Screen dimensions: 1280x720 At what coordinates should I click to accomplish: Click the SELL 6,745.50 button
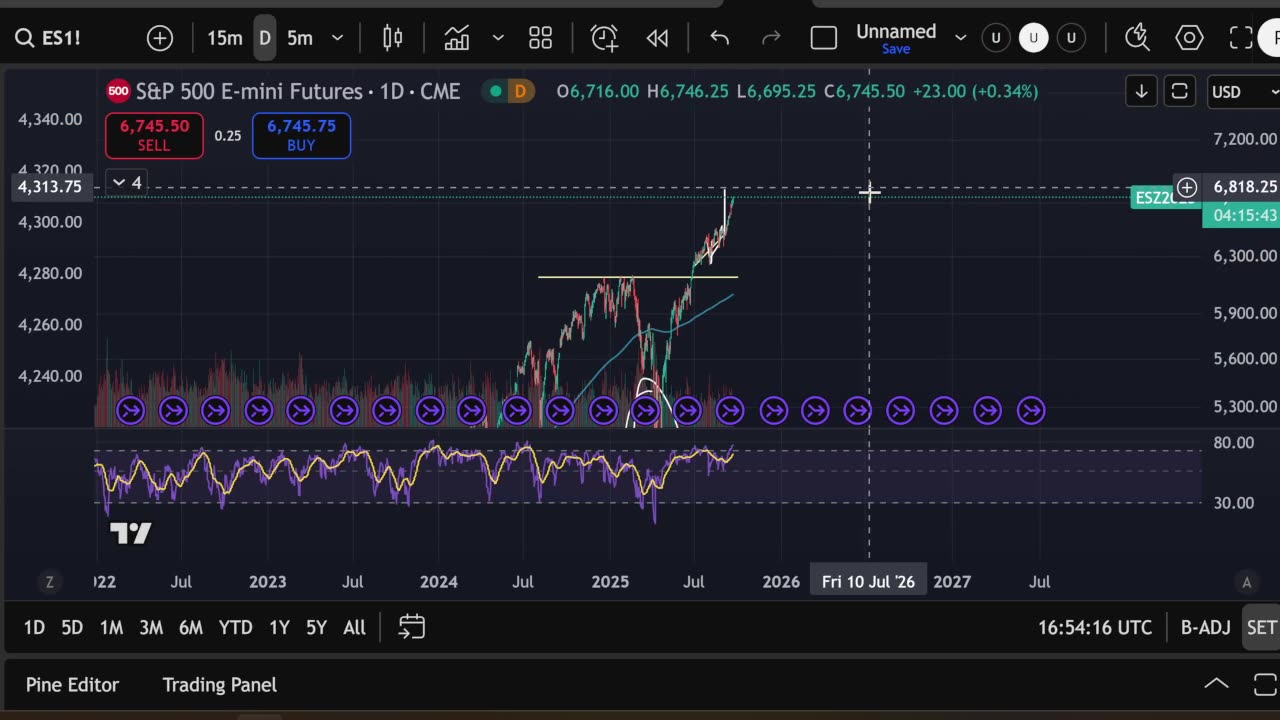[x=154, y=136]
